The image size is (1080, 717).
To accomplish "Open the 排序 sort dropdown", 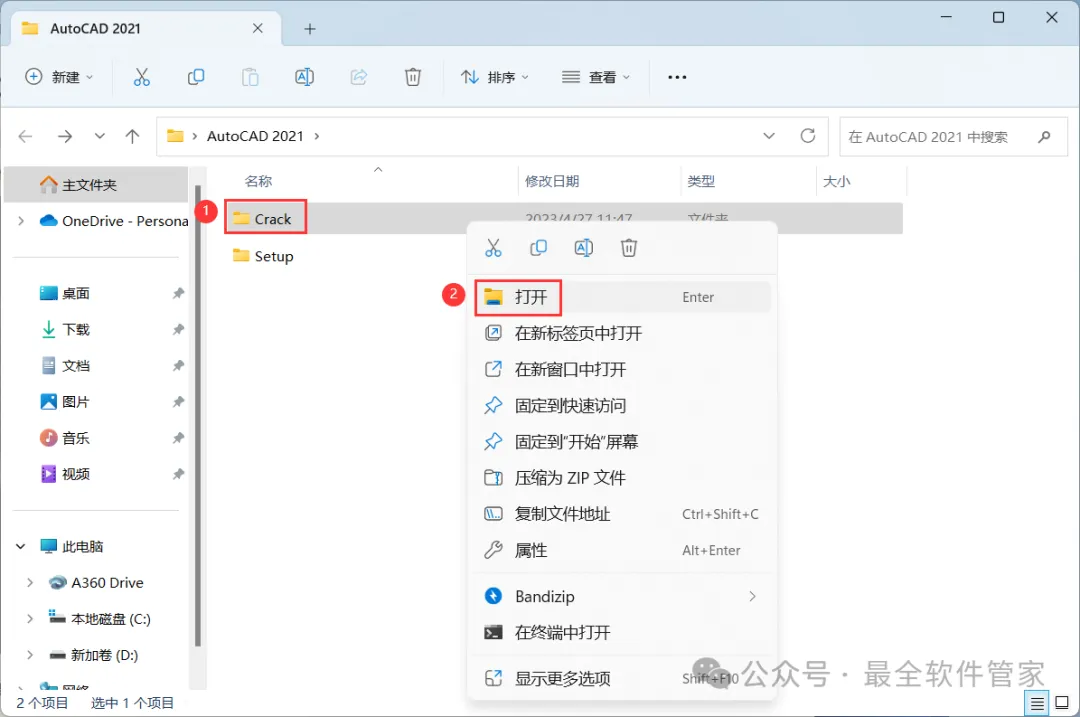I will pos(495,77).
